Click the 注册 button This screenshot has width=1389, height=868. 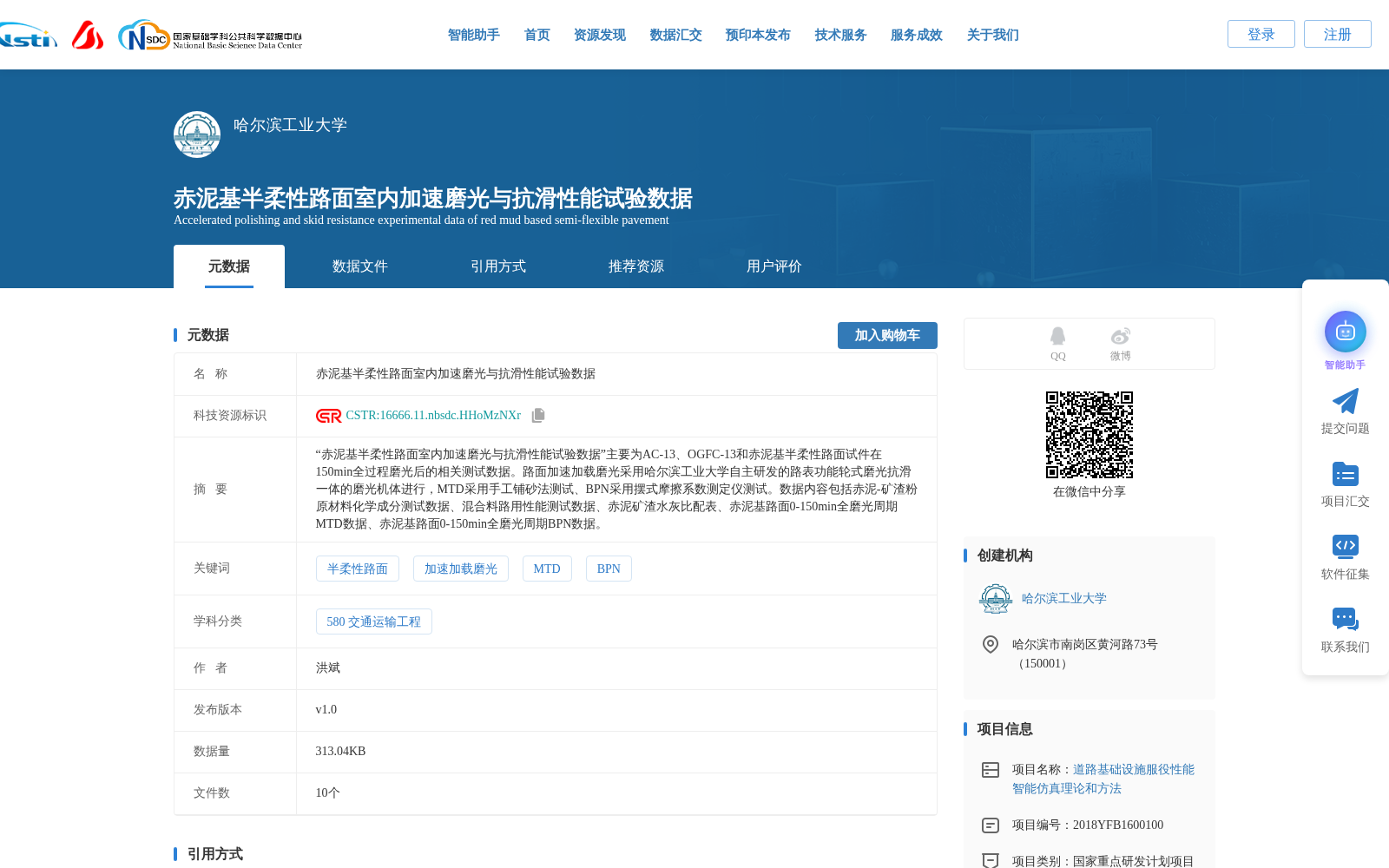point(1338,34)
